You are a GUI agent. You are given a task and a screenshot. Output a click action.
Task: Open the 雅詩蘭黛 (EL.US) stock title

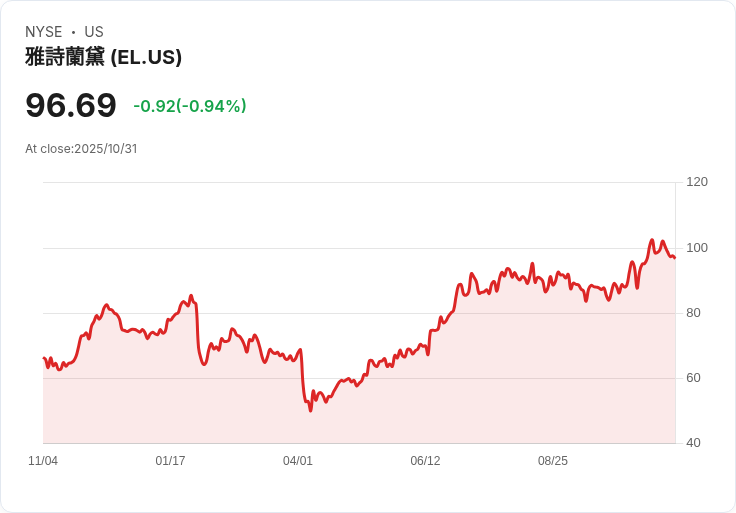tap(103, 57)
